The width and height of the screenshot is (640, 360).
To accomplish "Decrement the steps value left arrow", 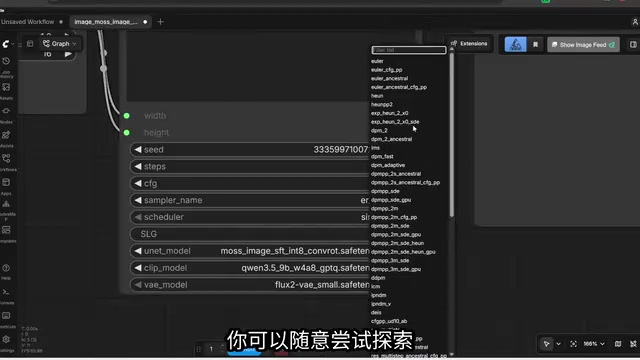I will pyautogui.click(x=138, y=167).
